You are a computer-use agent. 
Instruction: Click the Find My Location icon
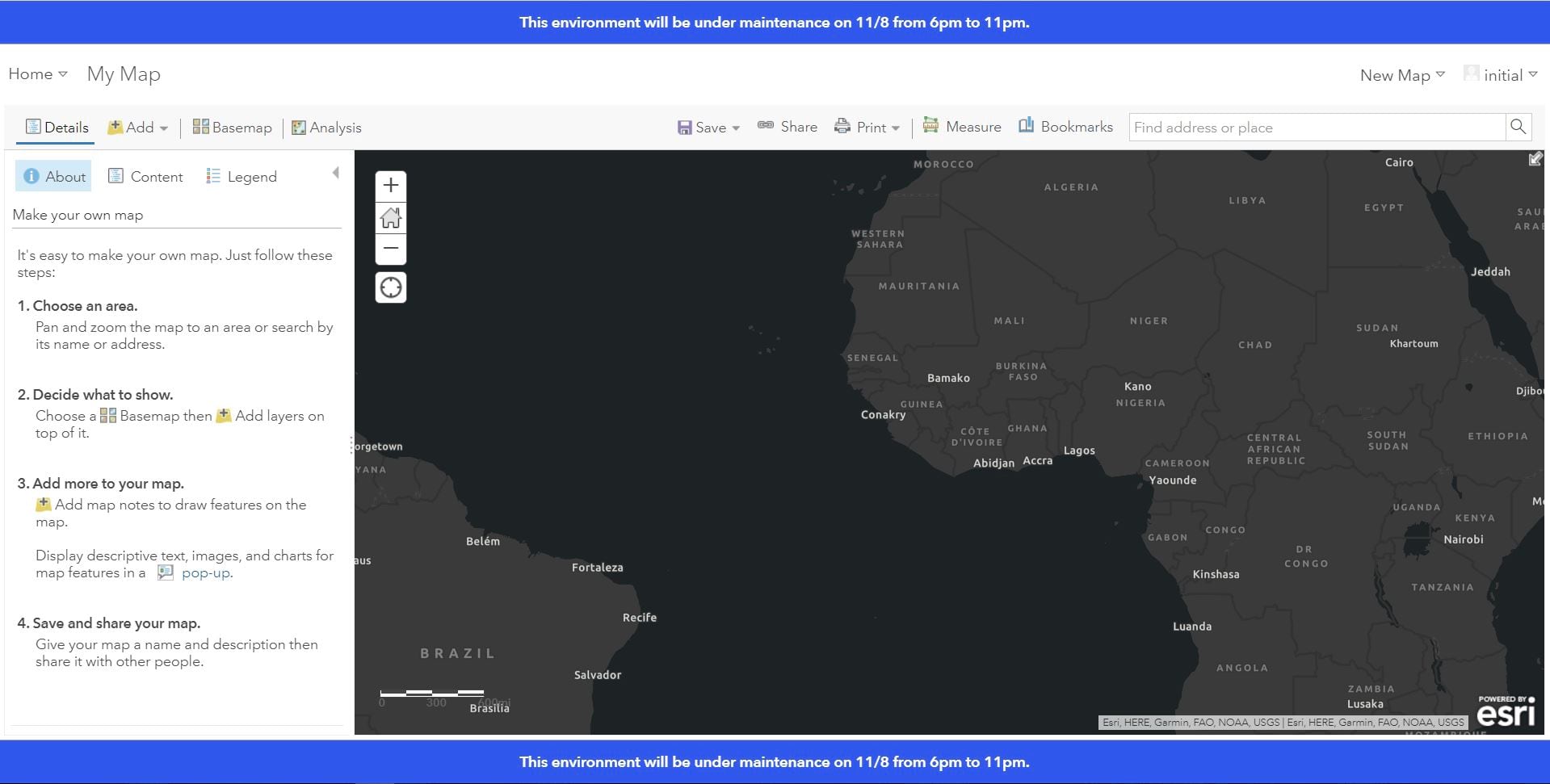click(x=391, y=287)
